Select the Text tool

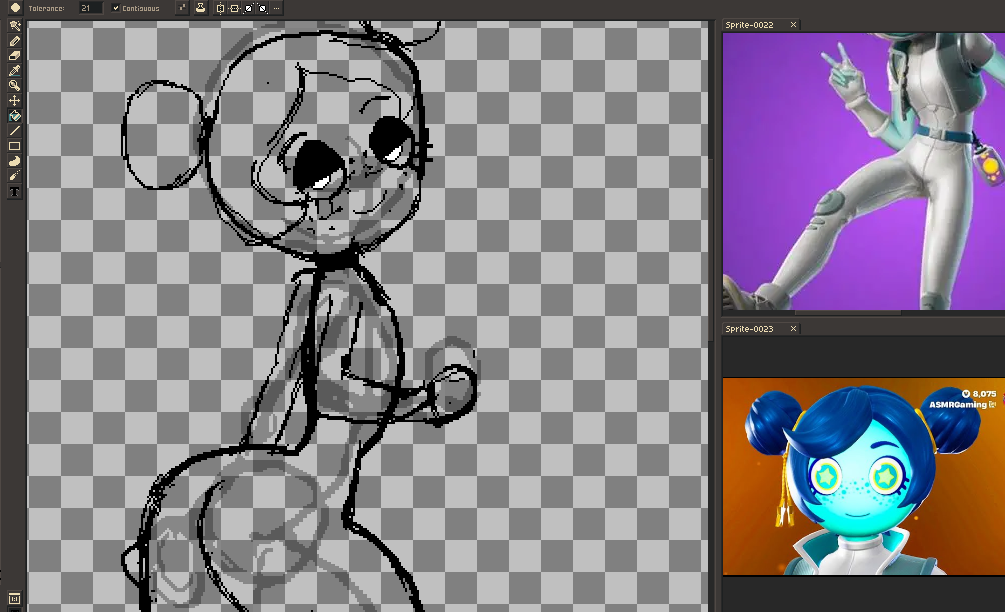(x=14, y=192)
